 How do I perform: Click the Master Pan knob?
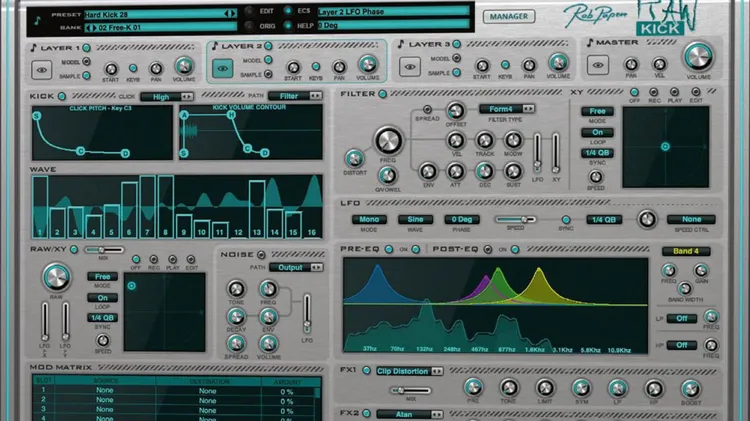point(631,64)
